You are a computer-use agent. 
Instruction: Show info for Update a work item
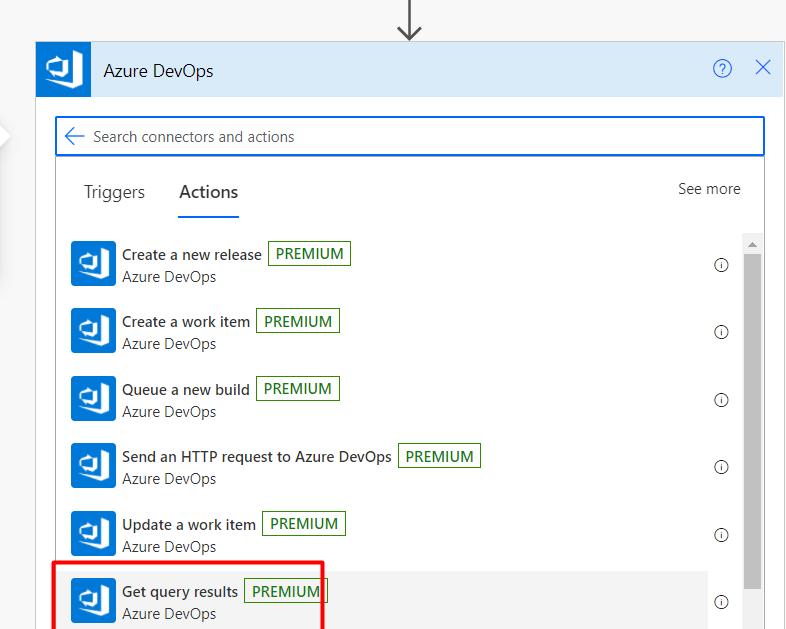[721, 535]
